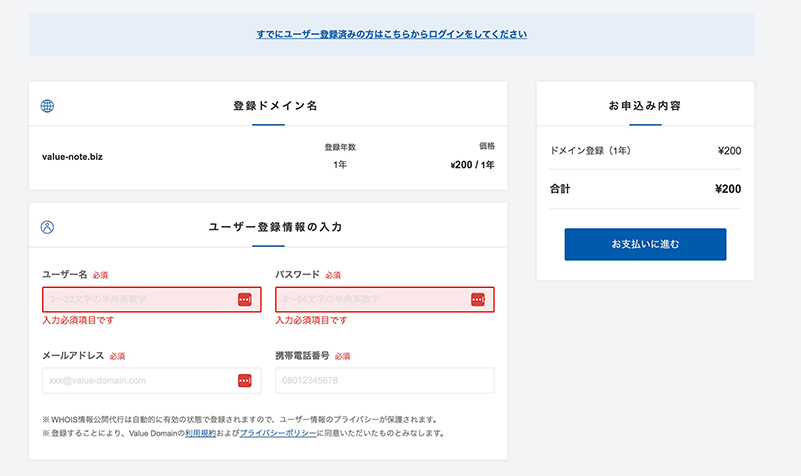Click the WHOIS情報公開代行 notice text

click(240, 420)
